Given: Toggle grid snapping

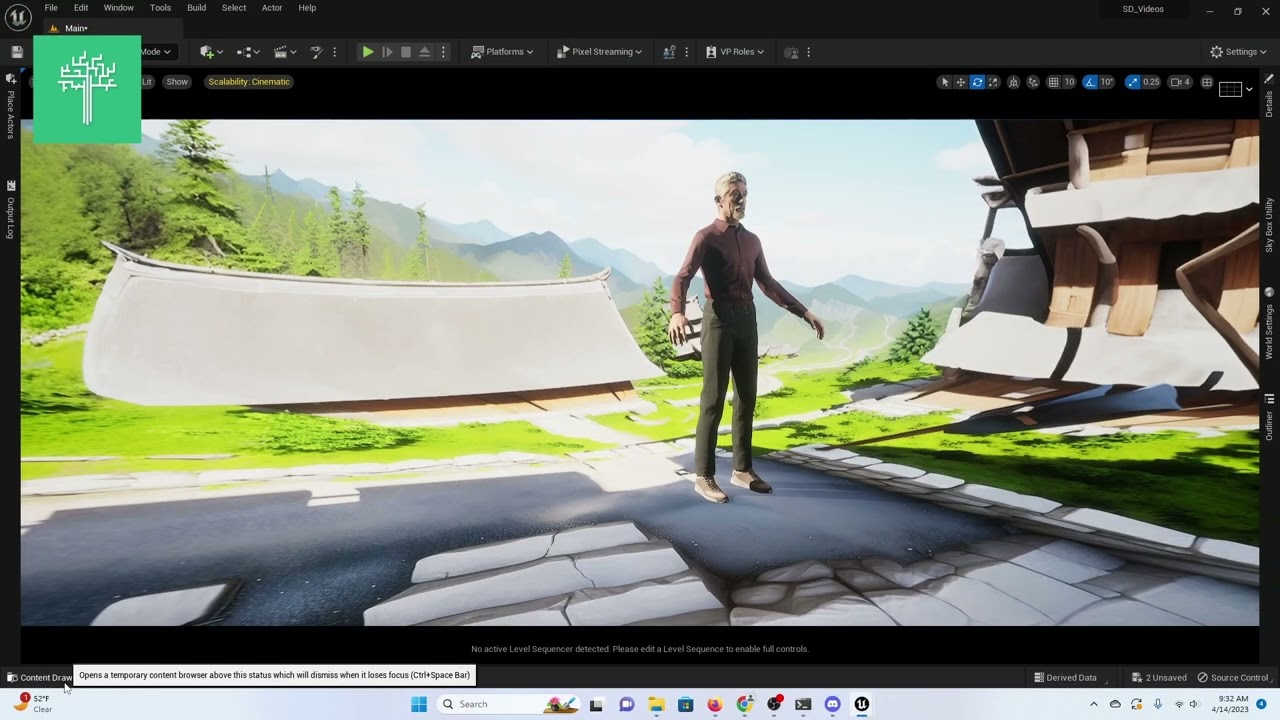Looking at the screenshot, I should coord(1053,82).
